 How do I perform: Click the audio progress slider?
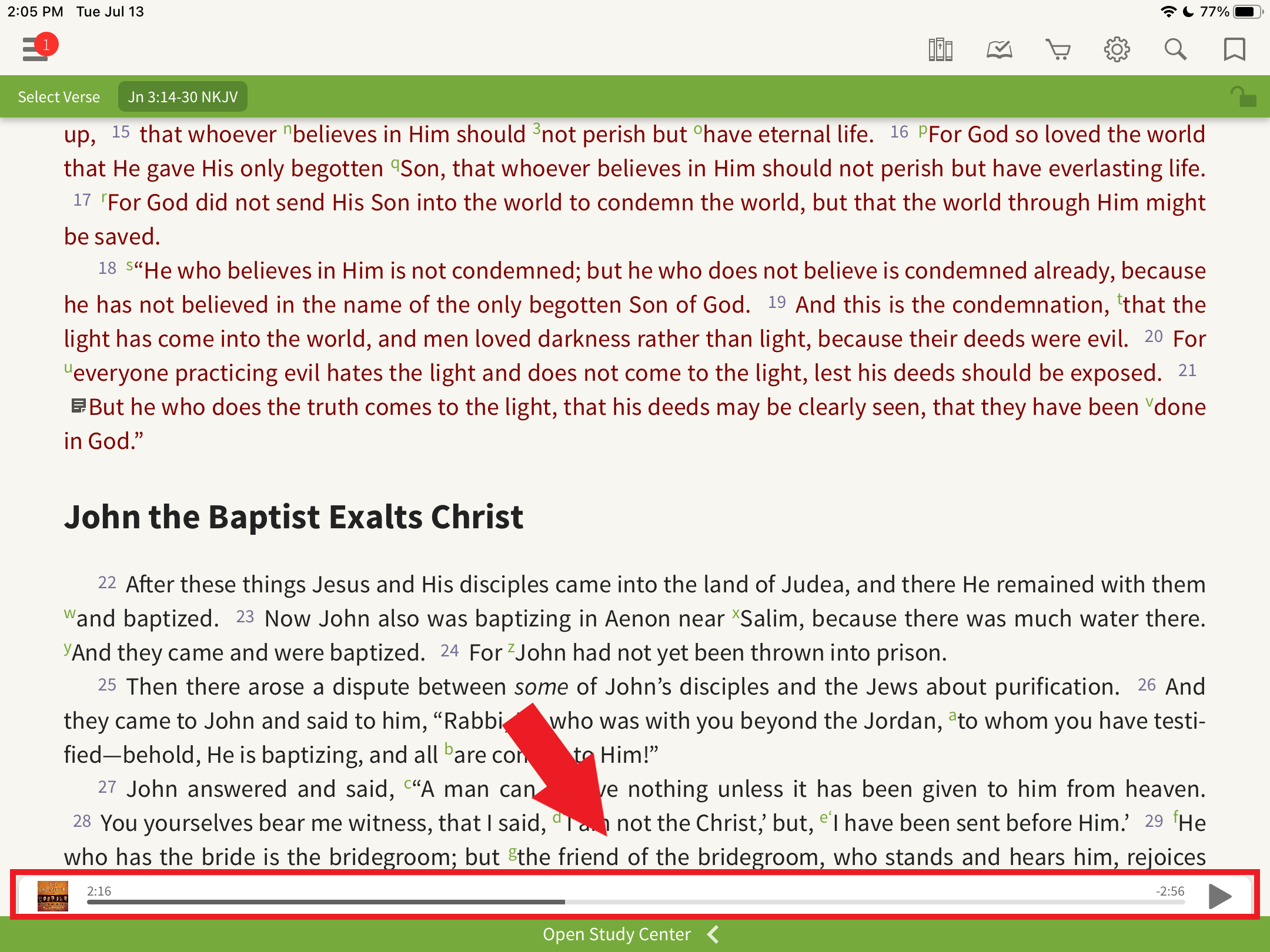(x=636, y=901)
